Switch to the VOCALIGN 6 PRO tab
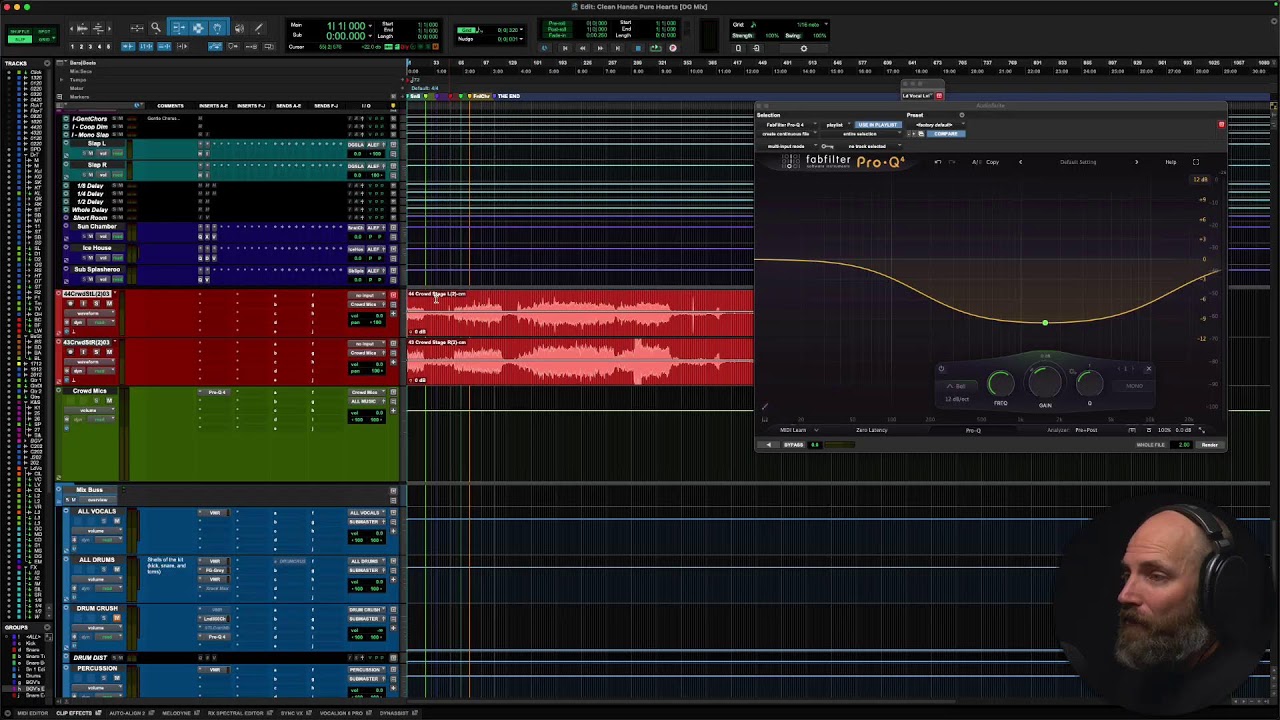The height and width of the screenshot is (720, 1280). tap(341, 713)
